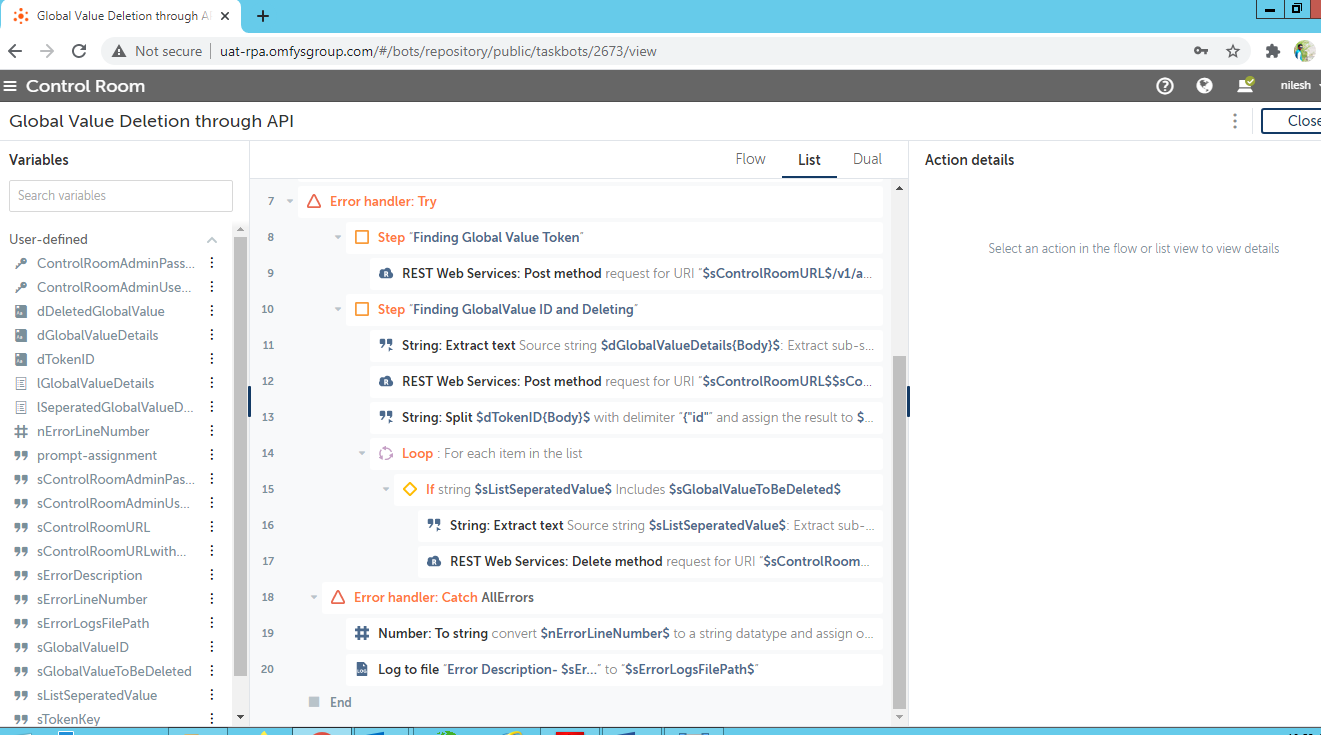Click the Search variables field
Screen dimensions: 1321x735
click(x=121, y=196)
